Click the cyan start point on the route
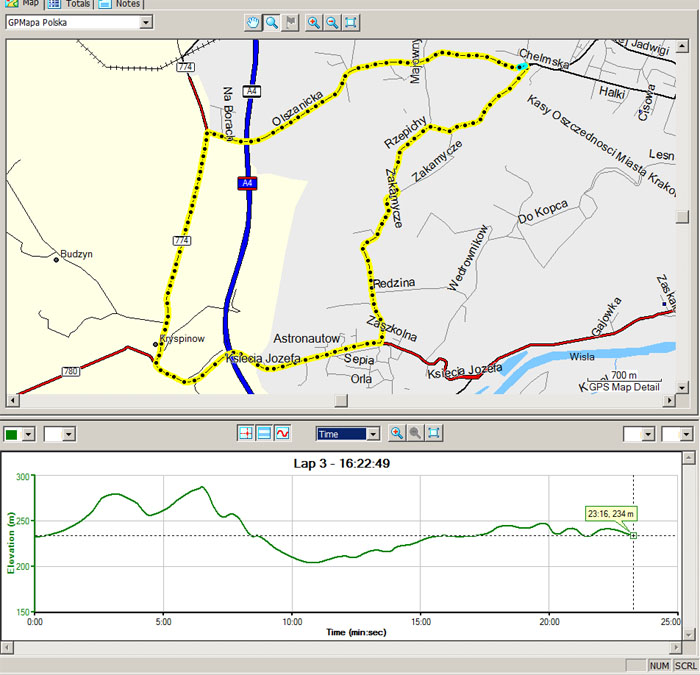Image resolution: width=700 pixels, height=675 pixels. tap(522, 66)
